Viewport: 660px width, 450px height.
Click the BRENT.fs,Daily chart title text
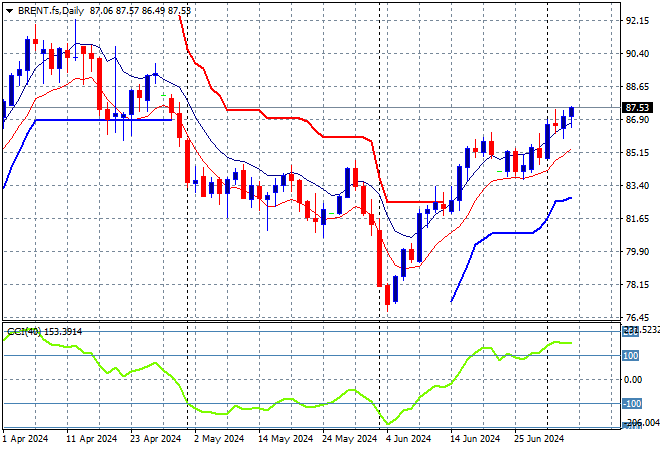51,11
